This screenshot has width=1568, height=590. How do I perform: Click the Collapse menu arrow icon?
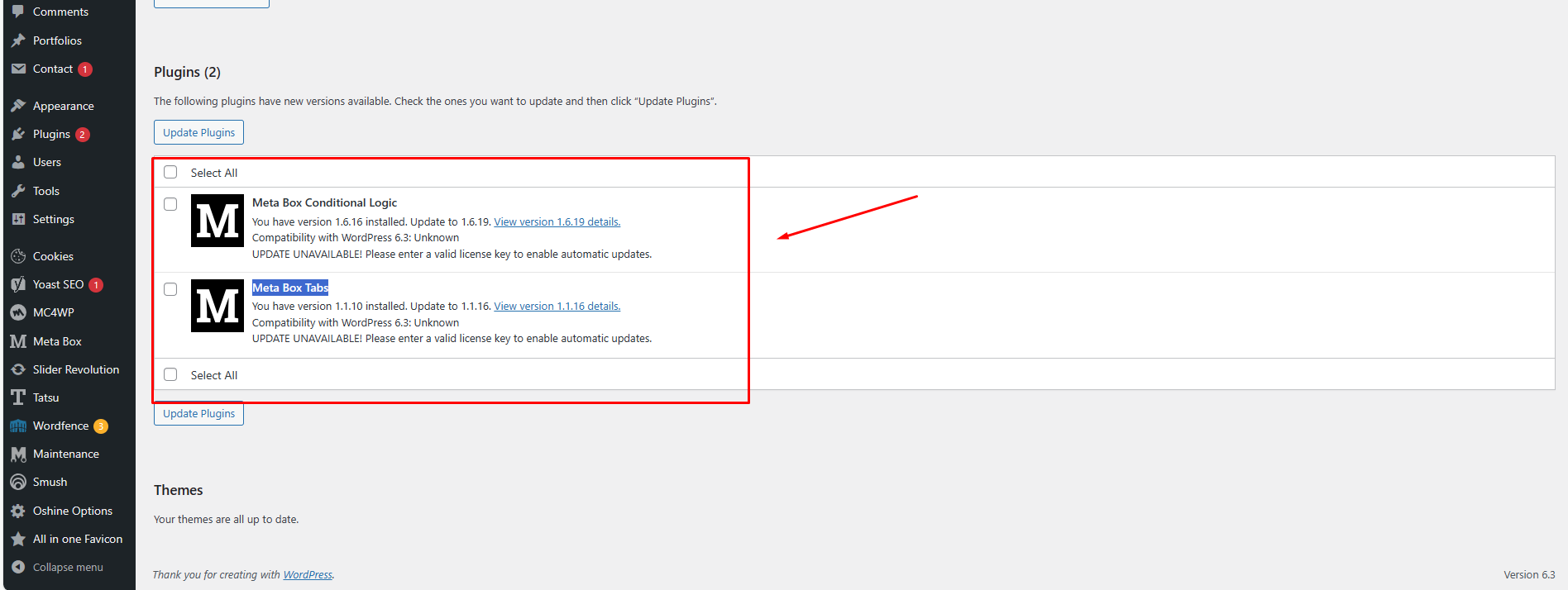tap(18, 567)
